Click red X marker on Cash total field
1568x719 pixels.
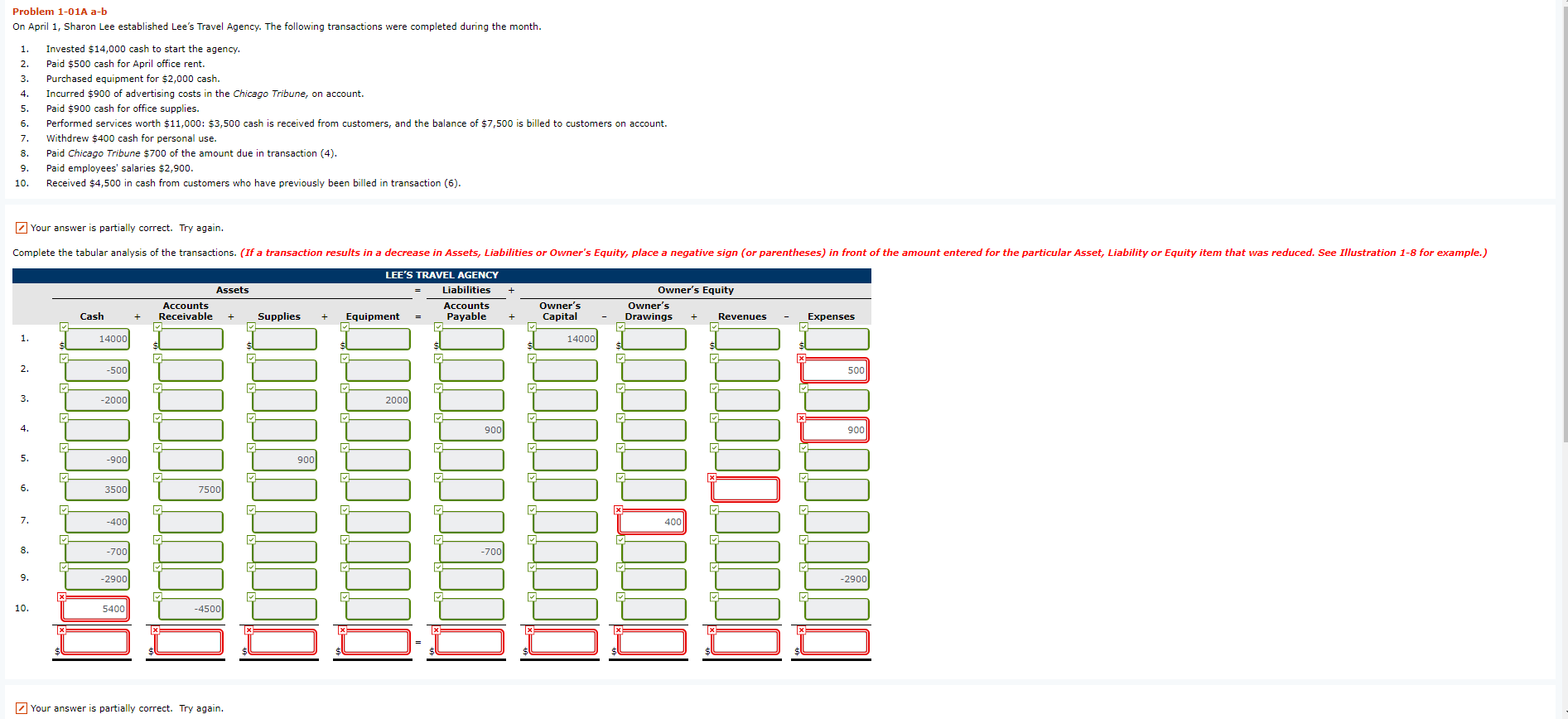pos(61,630)
